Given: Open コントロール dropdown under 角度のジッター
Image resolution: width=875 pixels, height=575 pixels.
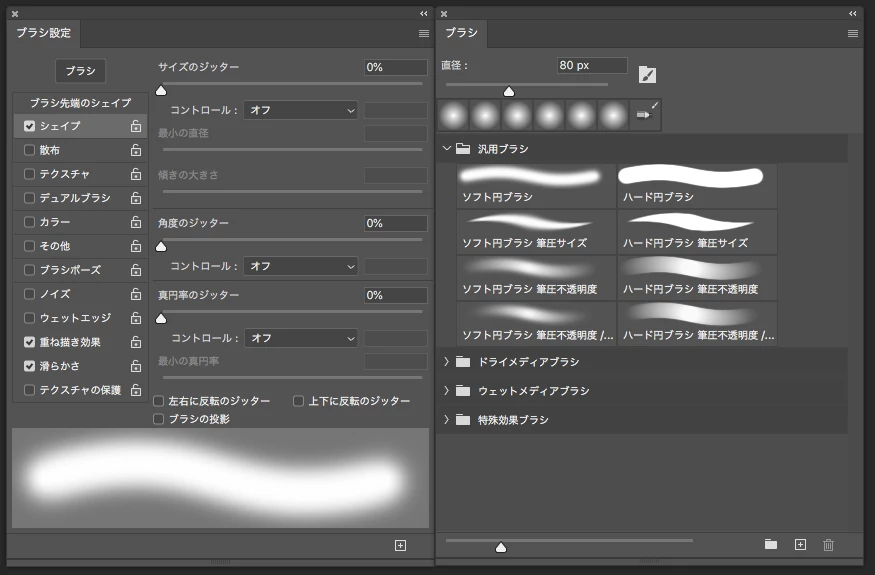Looking at the screenshot, I should tap(301, 266).
